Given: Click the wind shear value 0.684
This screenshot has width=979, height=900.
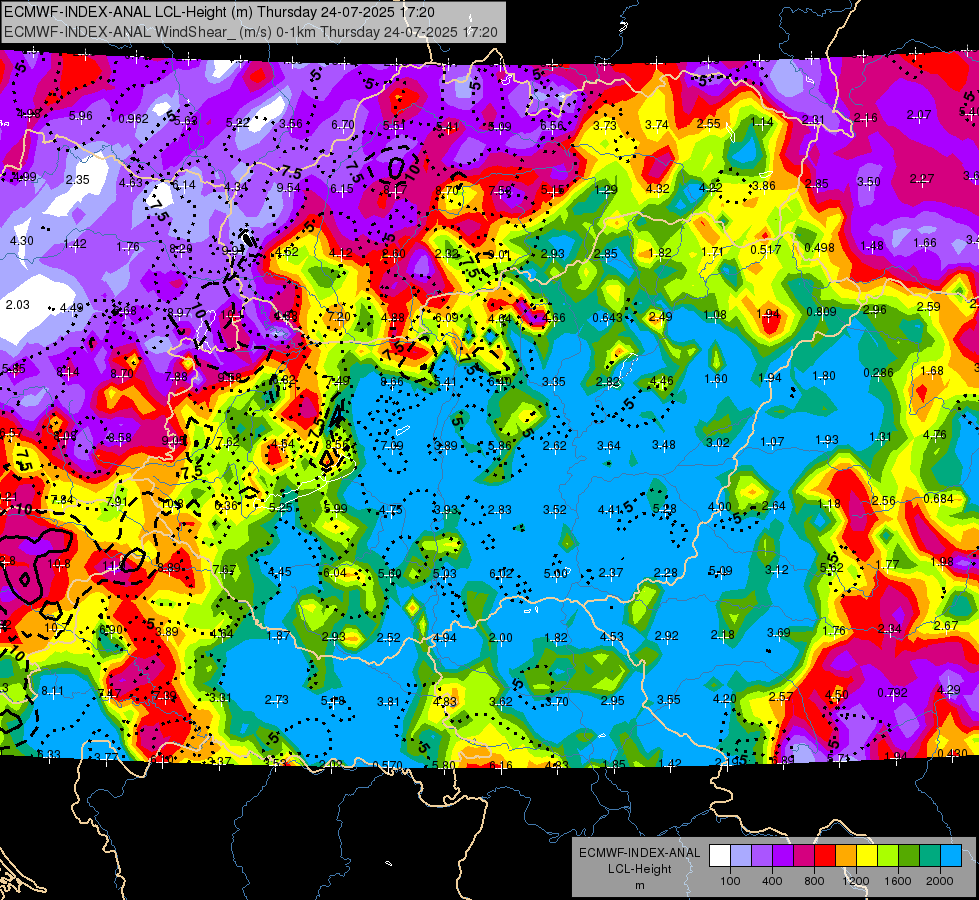Looking at the screenshot, I should 938,498.
